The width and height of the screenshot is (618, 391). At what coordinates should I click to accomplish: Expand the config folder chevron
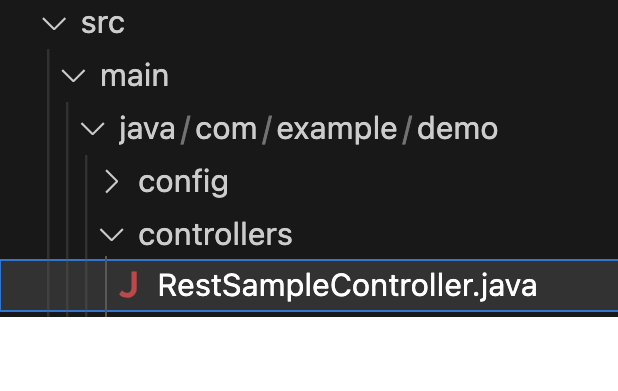pyautogui.click(x=112, y=182)
